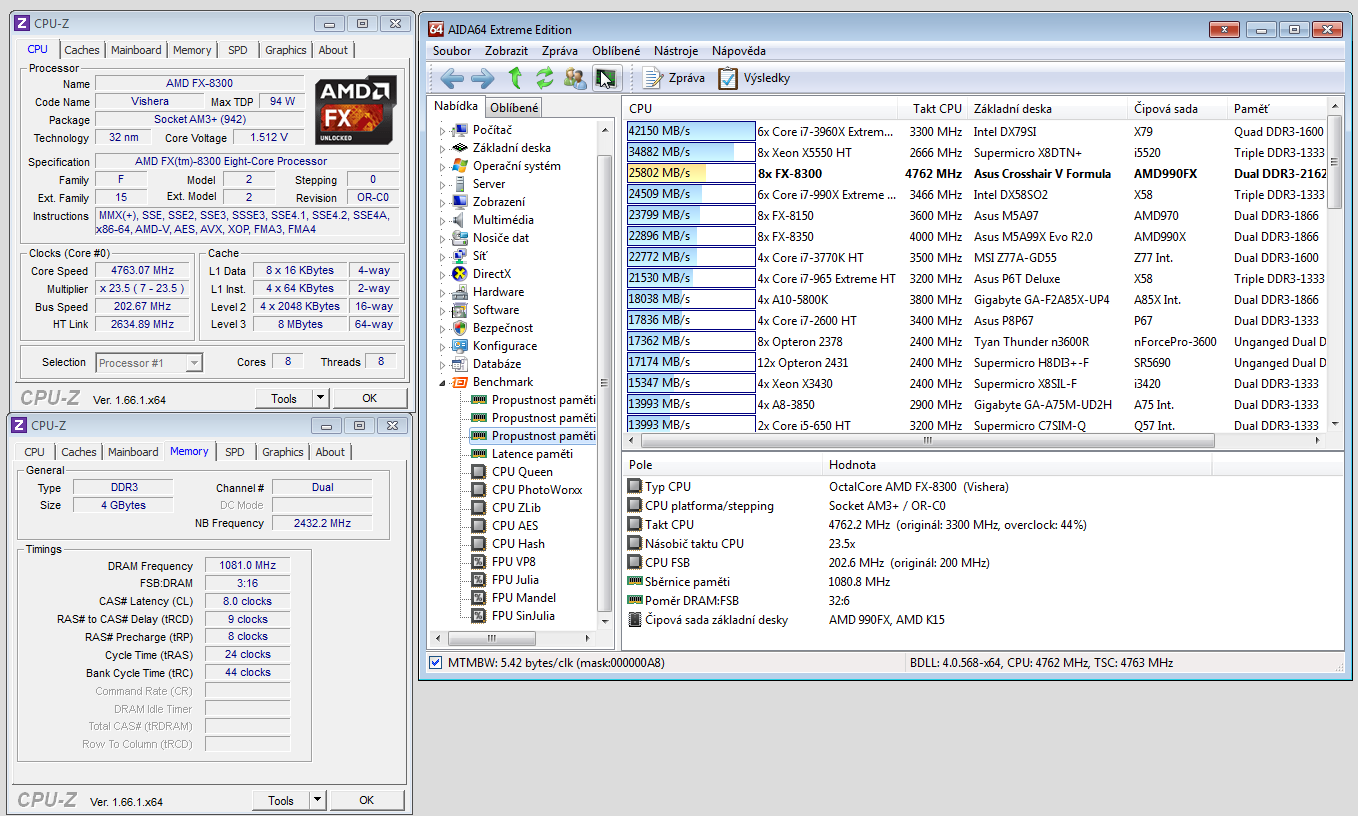Select the 8x FX-8300 result row
The width and height of the screenshot is (1358, 816).
click(976, 173)
